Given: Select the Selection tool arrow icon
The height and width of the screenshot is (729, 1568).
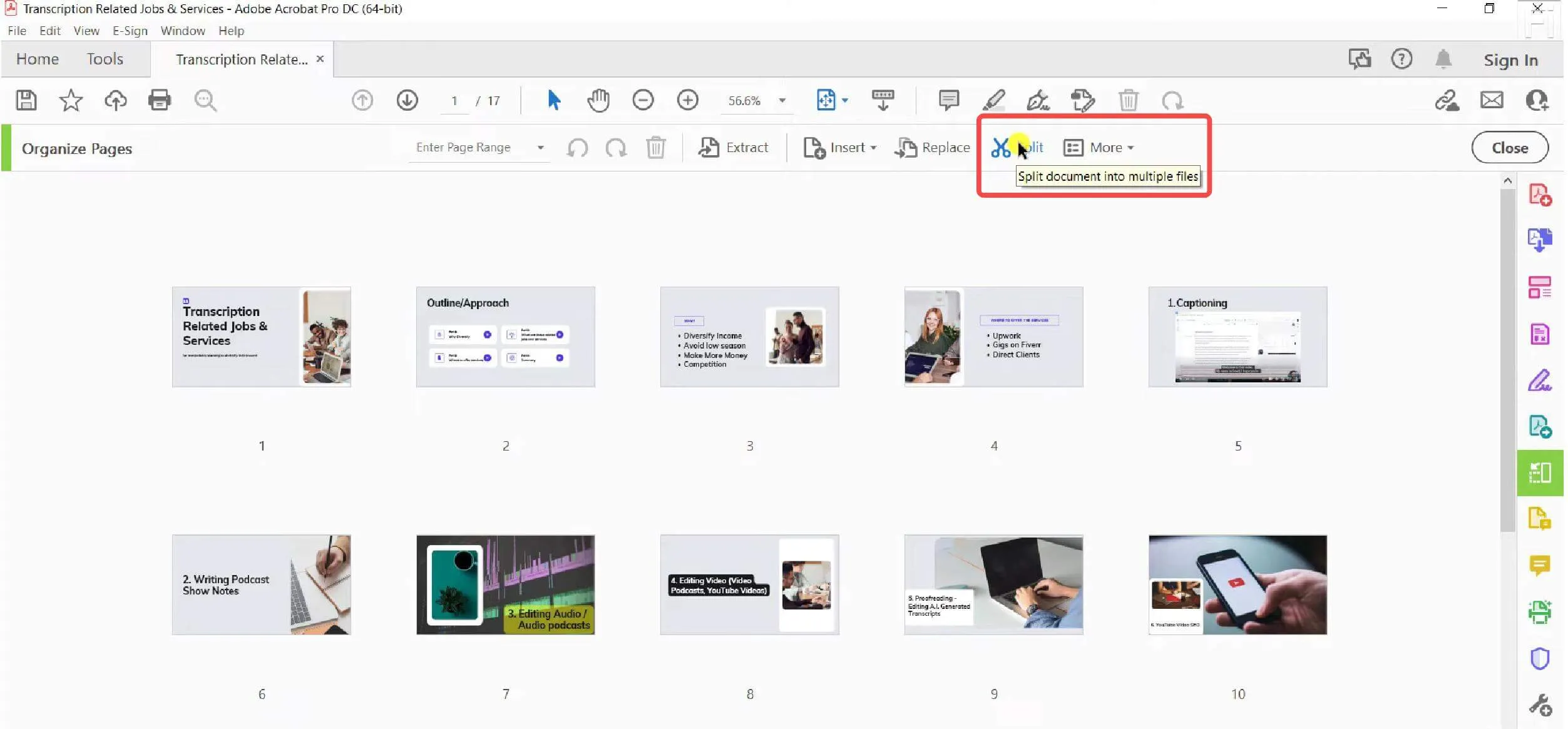Looking at the screenshot, I should point(553,100).
